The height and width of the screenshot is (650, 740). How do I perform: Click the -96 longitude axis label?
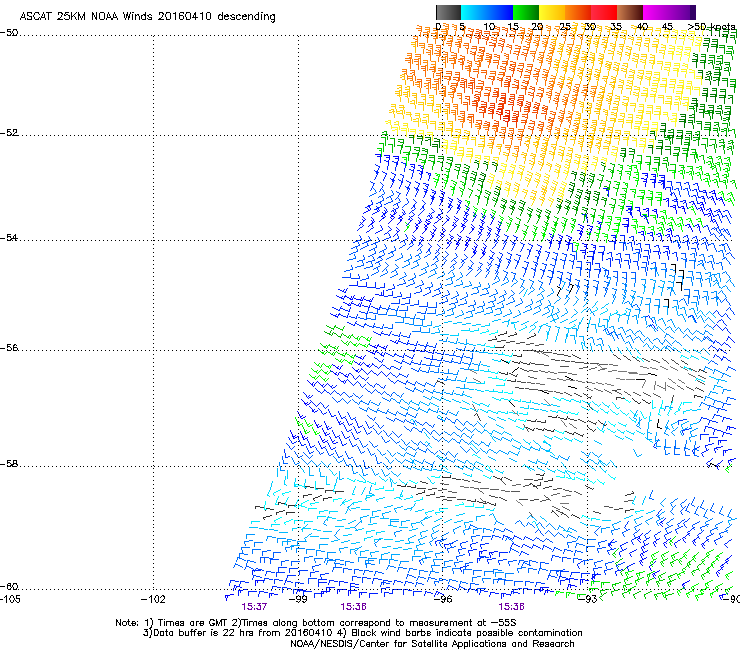[x=443, y=599]
